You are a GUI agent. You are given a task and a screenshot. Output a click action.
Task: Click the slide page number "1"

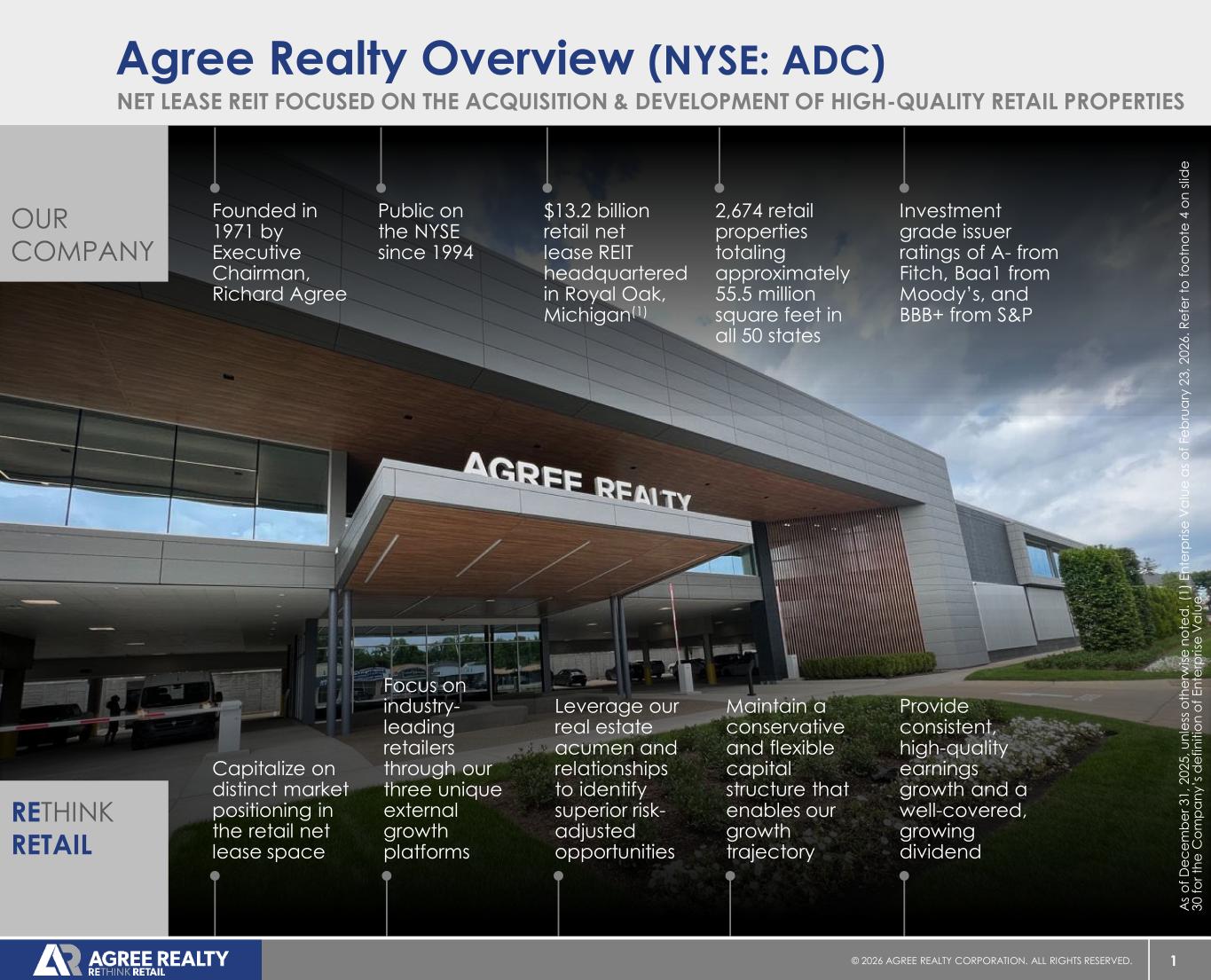click(1174, 960)
